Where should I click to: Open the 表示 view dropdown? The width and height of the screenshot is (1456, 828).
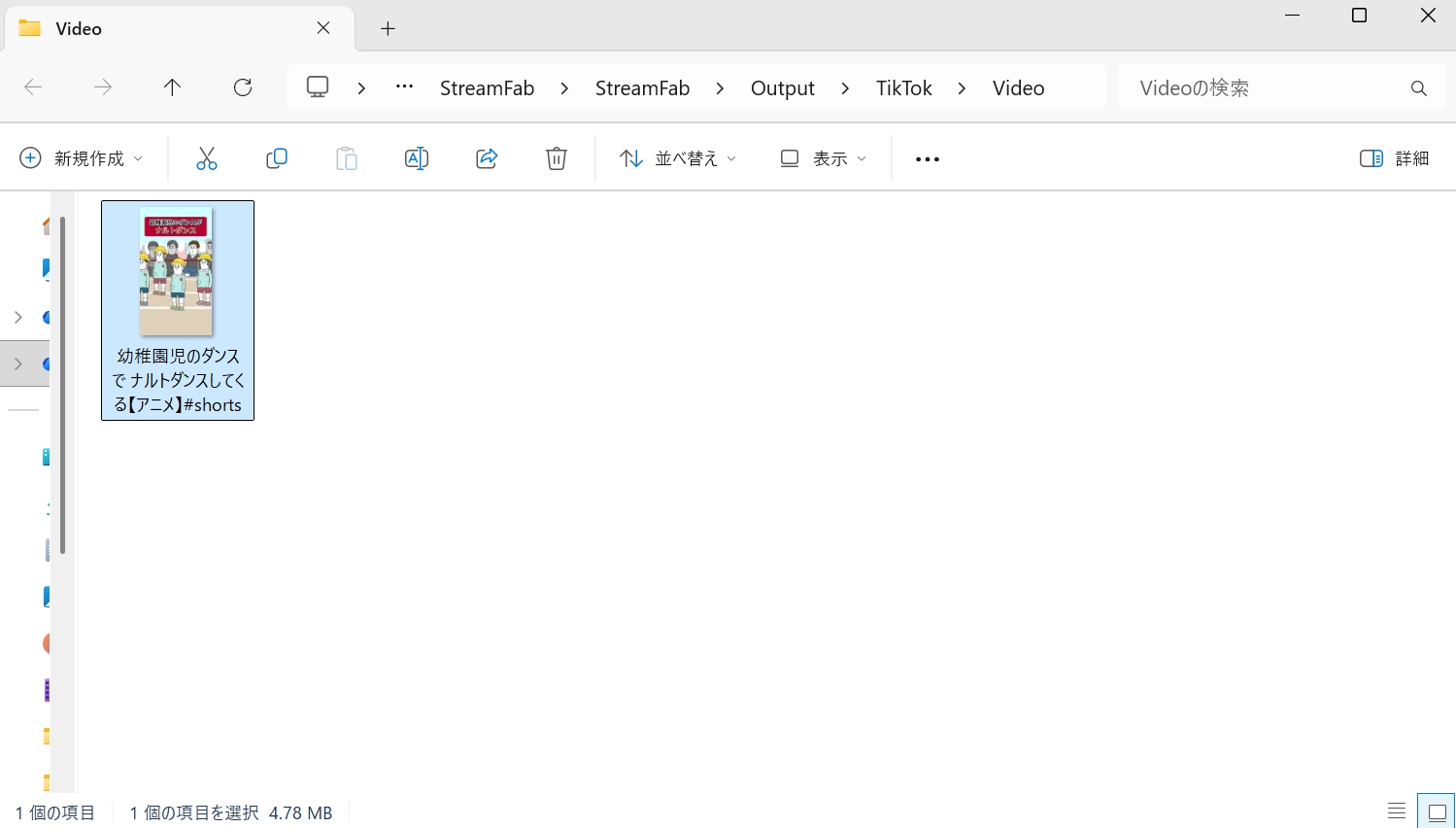(824, 158)
